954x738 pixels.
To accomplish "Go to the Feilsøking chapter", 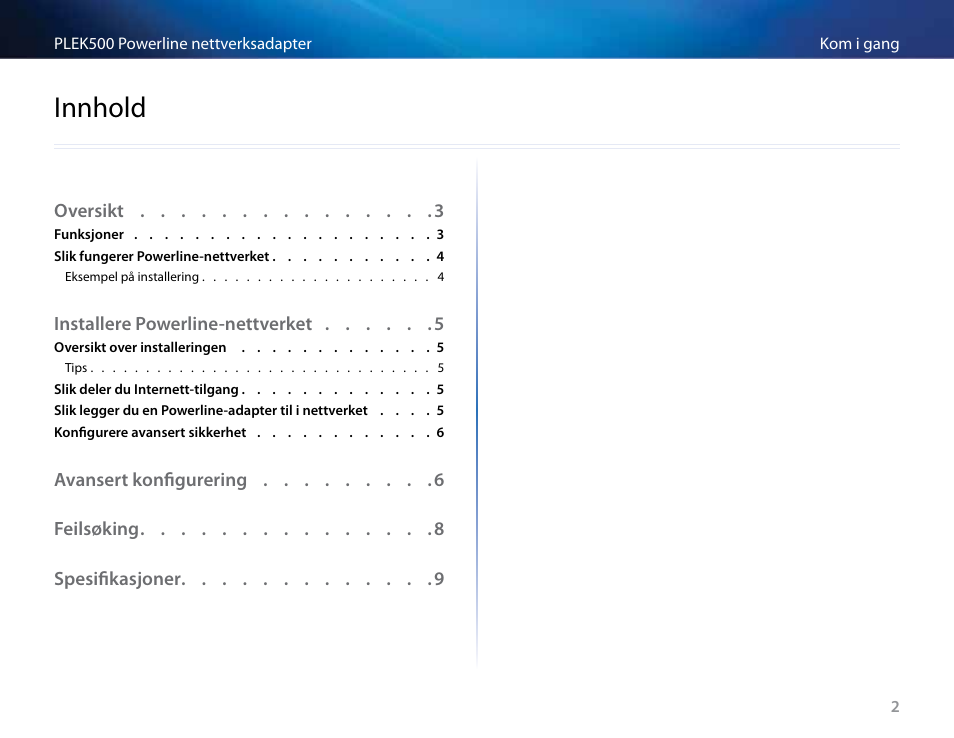I will pyautogui.click(x=249, y=529).
